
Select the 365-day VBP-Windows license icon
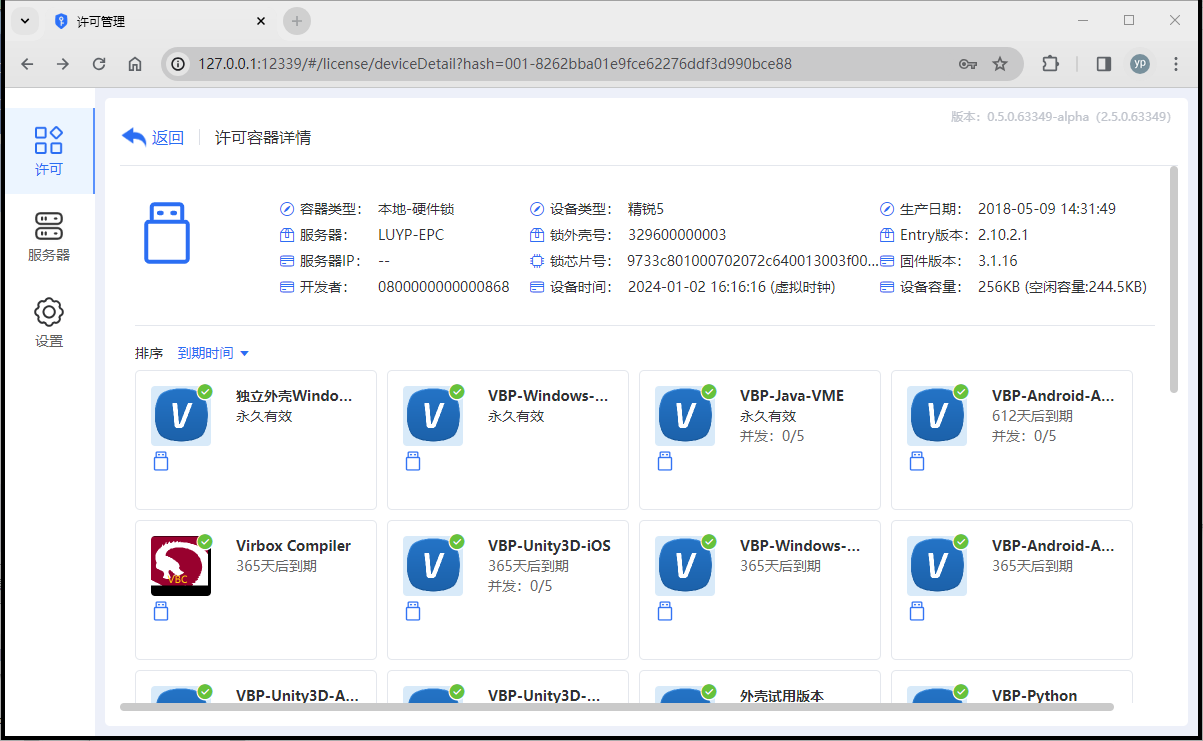click(x=685, y=566)
